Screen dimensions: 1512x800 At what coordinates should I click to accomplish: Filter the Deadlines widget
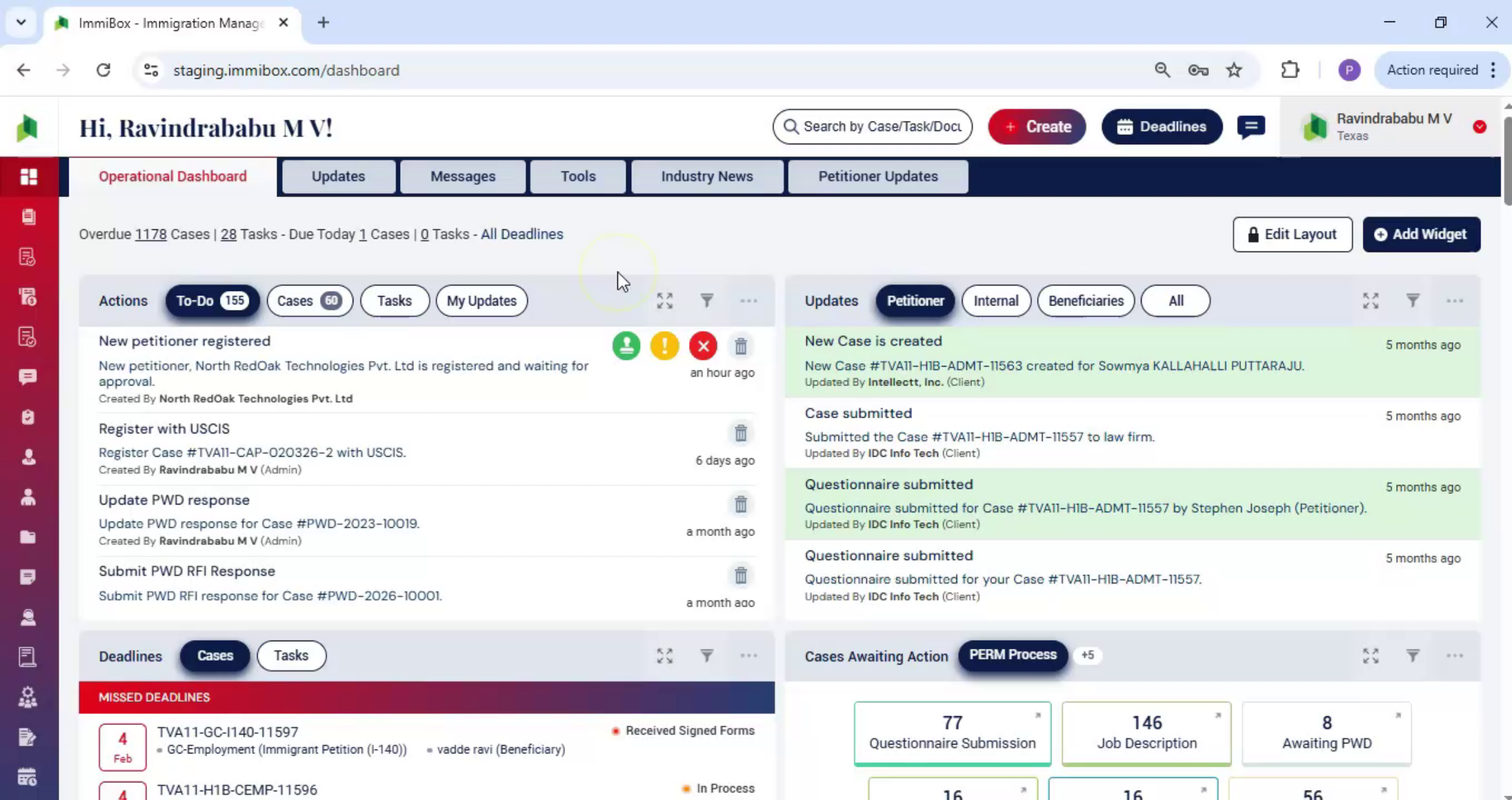pos(707,656)
